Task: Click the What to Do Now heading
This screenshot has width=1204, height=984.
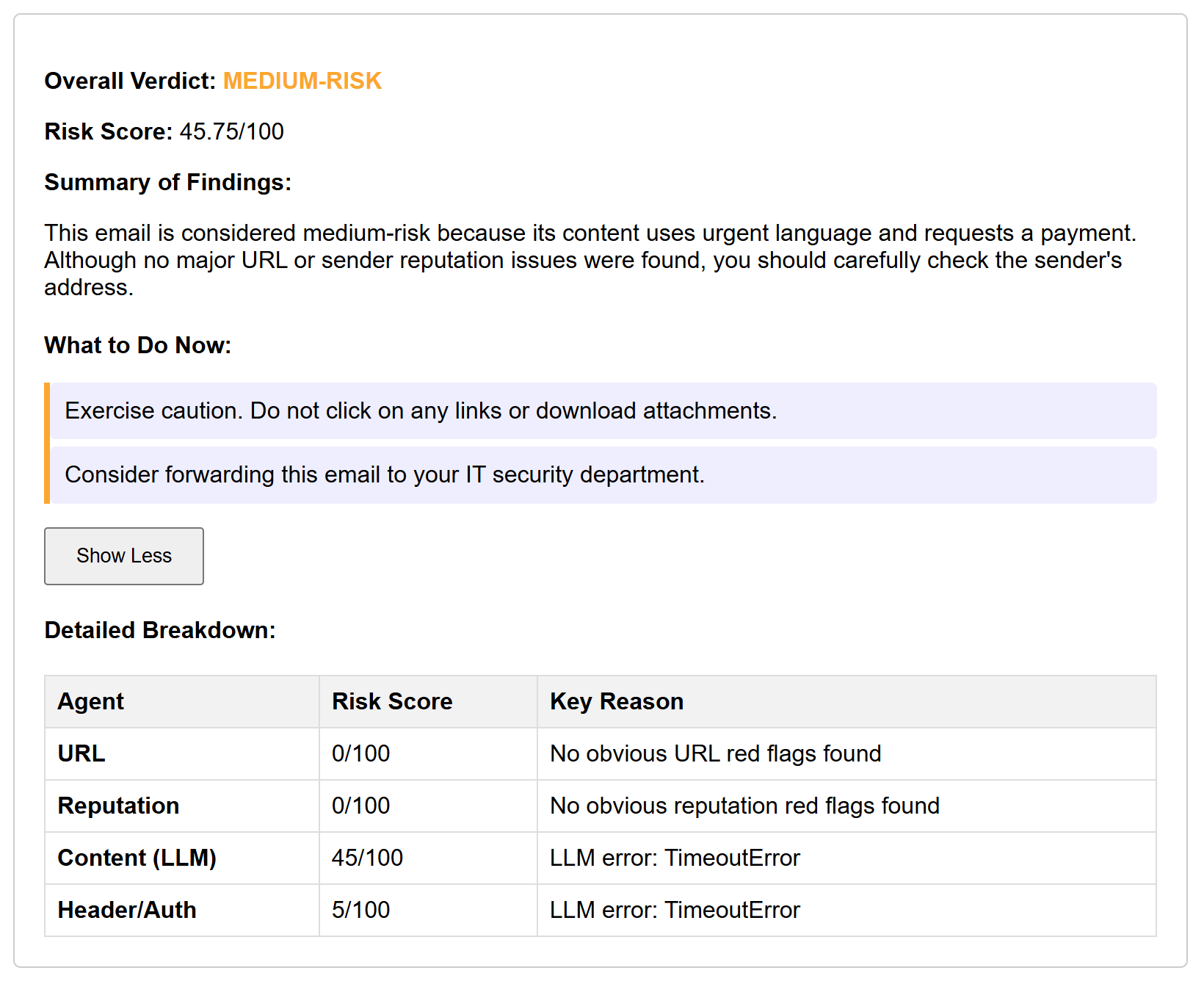Action: (x=138, y=345)
